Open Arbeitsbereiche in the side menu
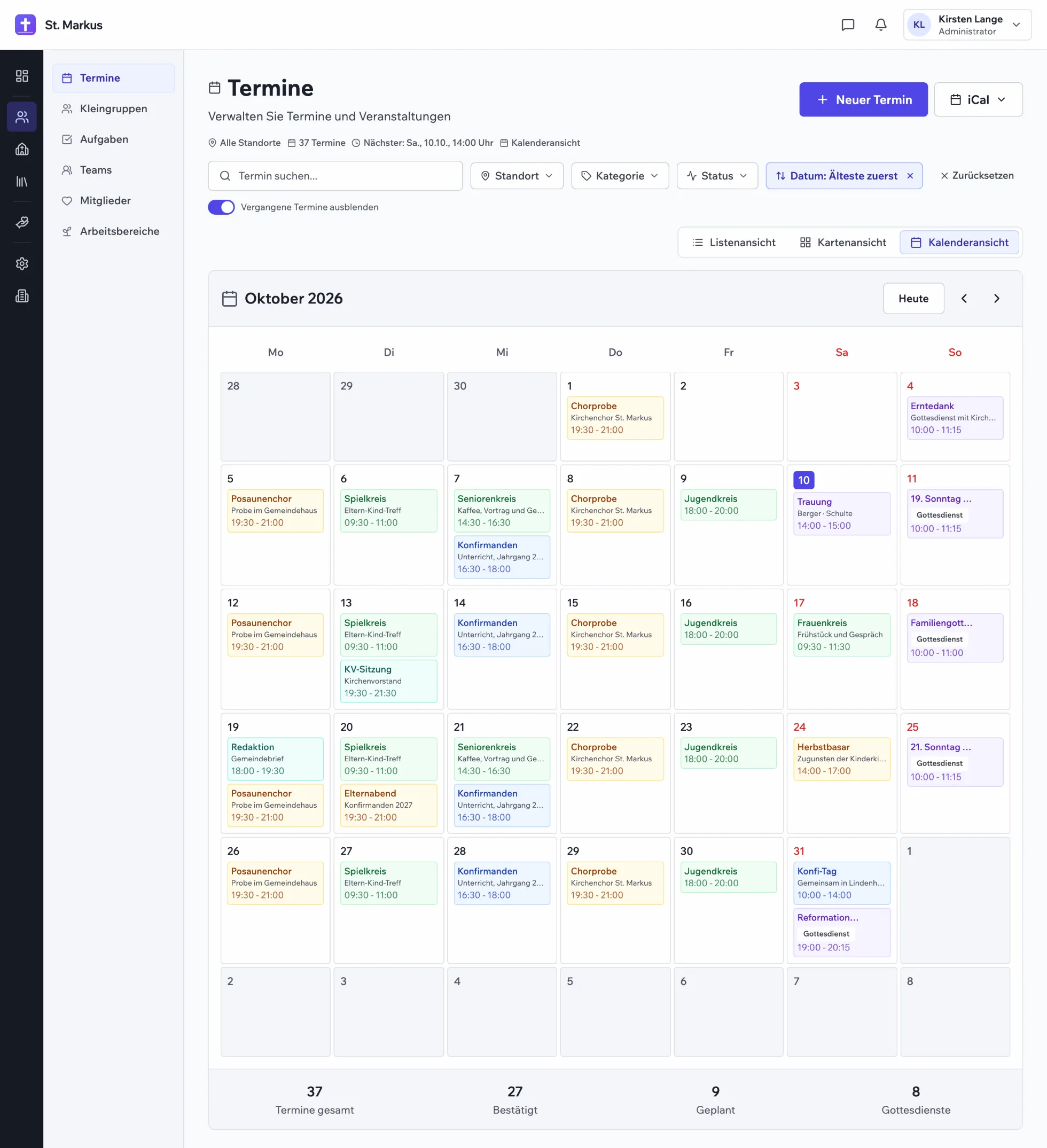Viewport: 1047px width, 1148px height. tap(113, 232)
